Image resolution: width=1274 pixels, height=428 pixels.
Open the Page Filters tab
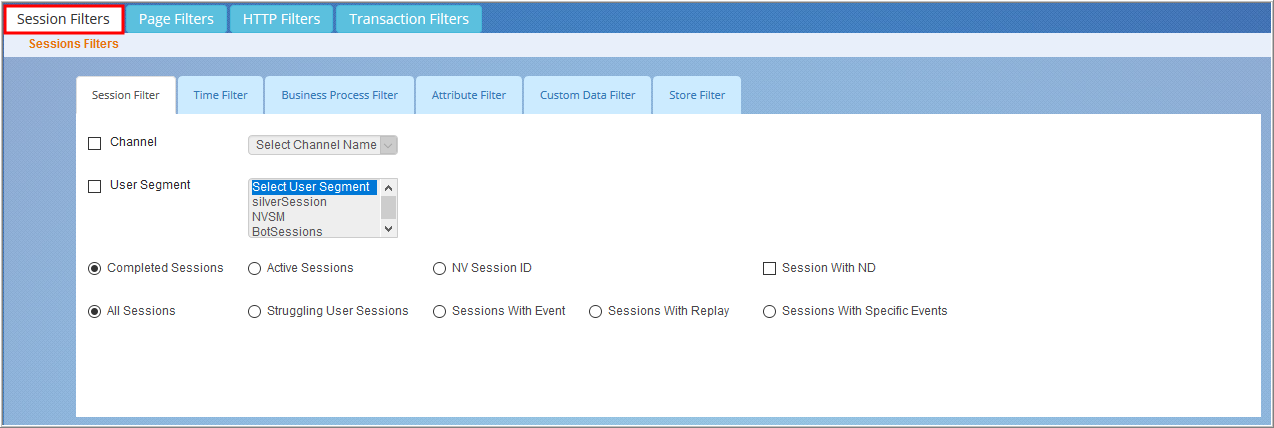pos(176,19)
